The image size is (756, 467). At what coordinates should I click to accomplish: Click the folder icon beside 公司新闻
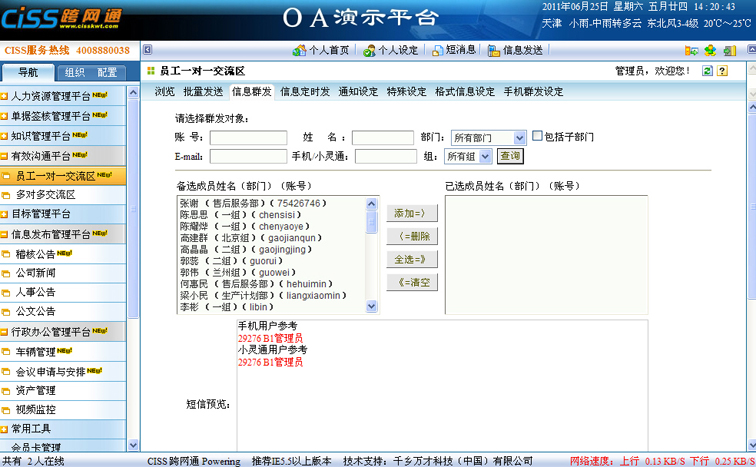click(x=6, y=273)
